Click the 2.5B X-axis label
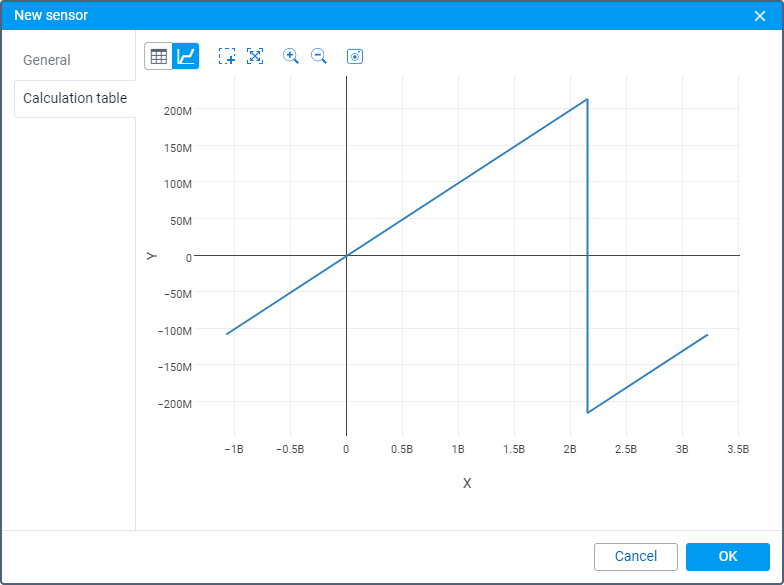 (x=626, y=449)
